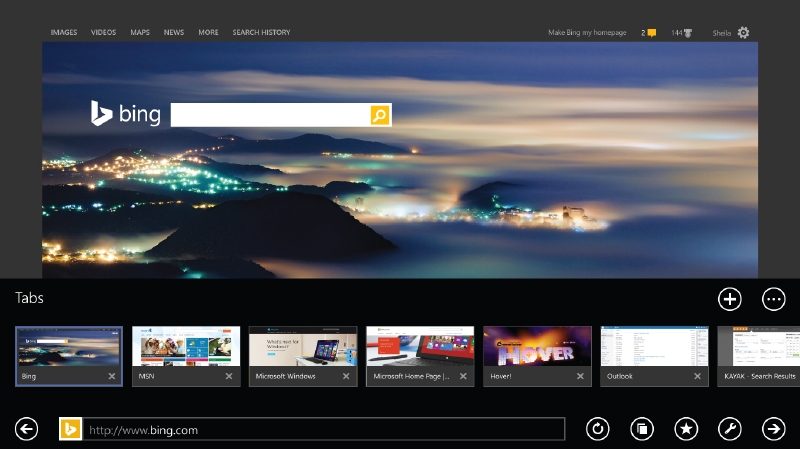Close the MSN tab
Viewport: 800px width, 449px height.
tap(229, 376)
